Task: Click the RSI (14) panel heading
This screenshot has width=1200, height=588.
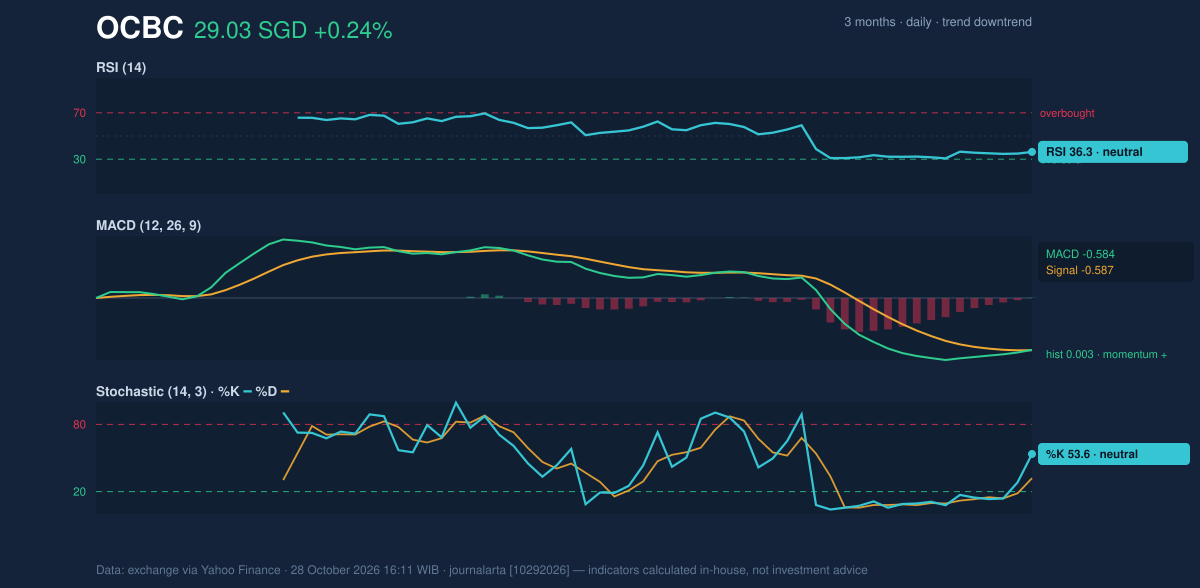Action: coord(122,68)
